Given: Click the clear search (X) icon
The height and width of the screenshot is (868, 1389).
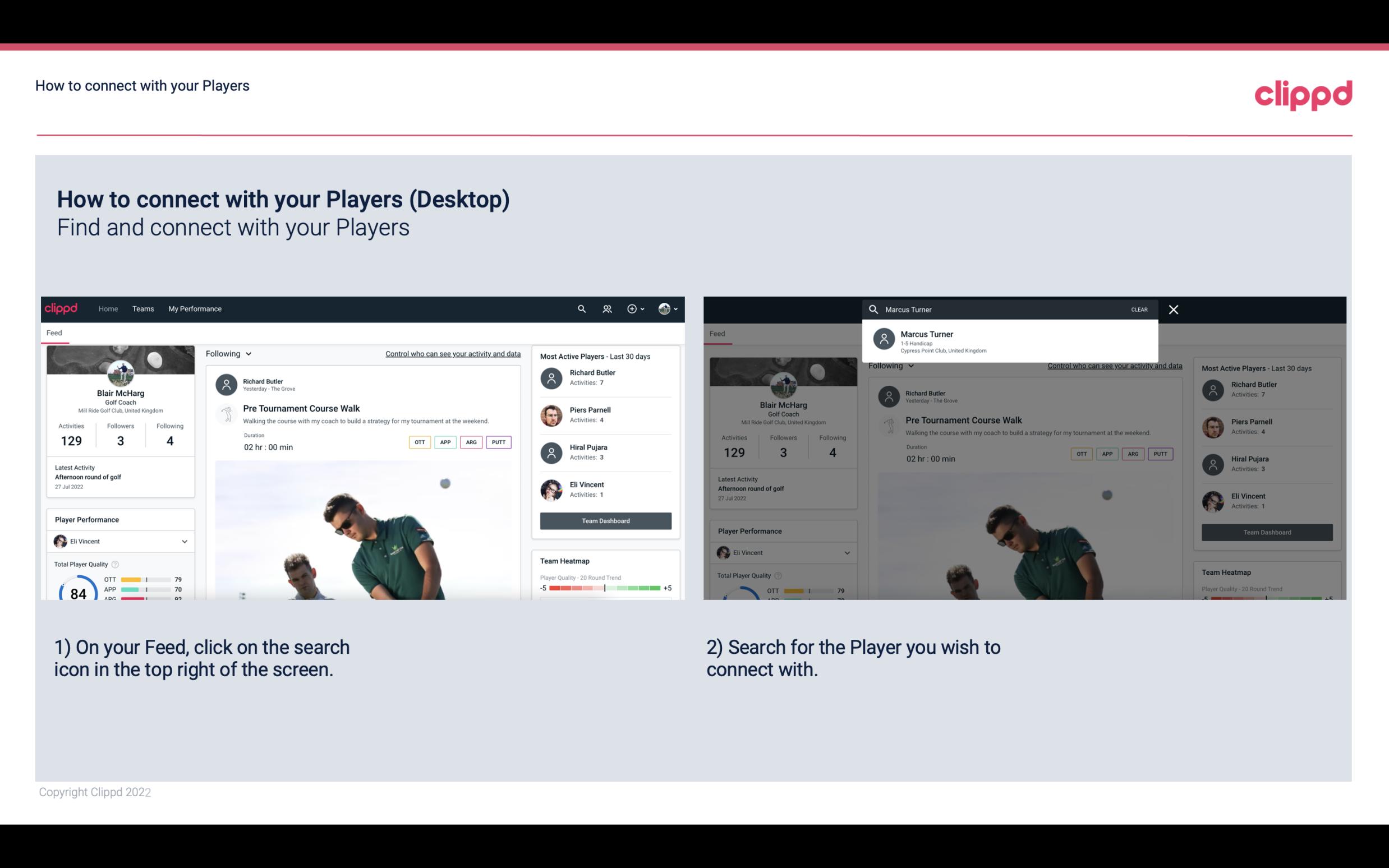Looking at the screenshot, I should point(1173,309).
